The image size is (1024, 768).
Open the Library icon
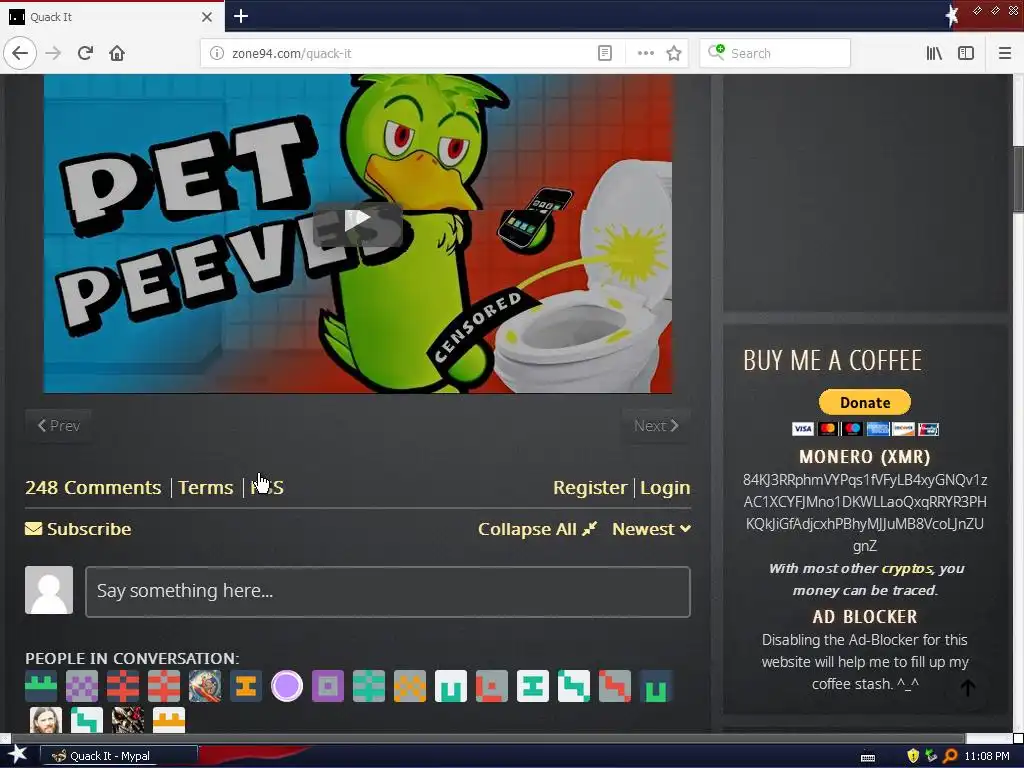pyautogui.click(x=934, y=53)
